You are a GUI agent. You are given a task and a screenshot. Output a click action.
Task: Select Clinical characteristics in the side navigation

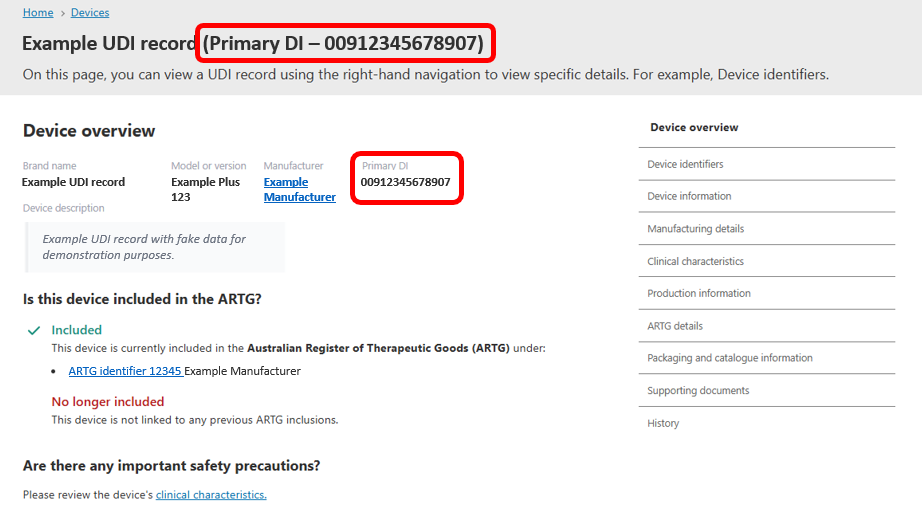click(695, 261)
